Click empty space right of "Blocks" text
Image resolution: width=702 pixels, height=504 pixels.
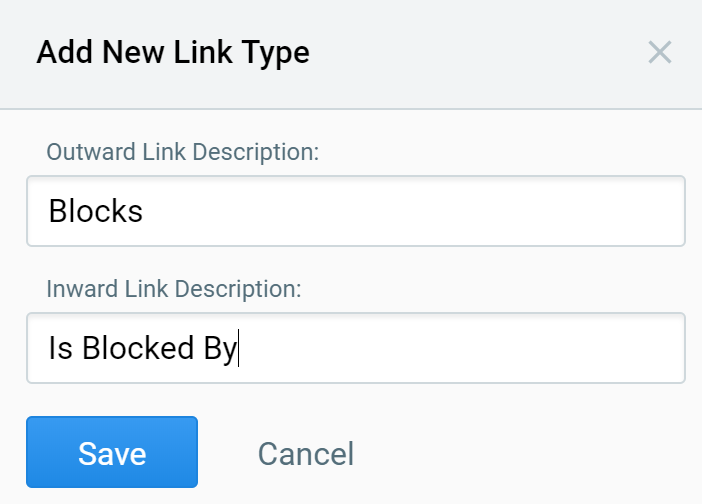pos(420,211)
